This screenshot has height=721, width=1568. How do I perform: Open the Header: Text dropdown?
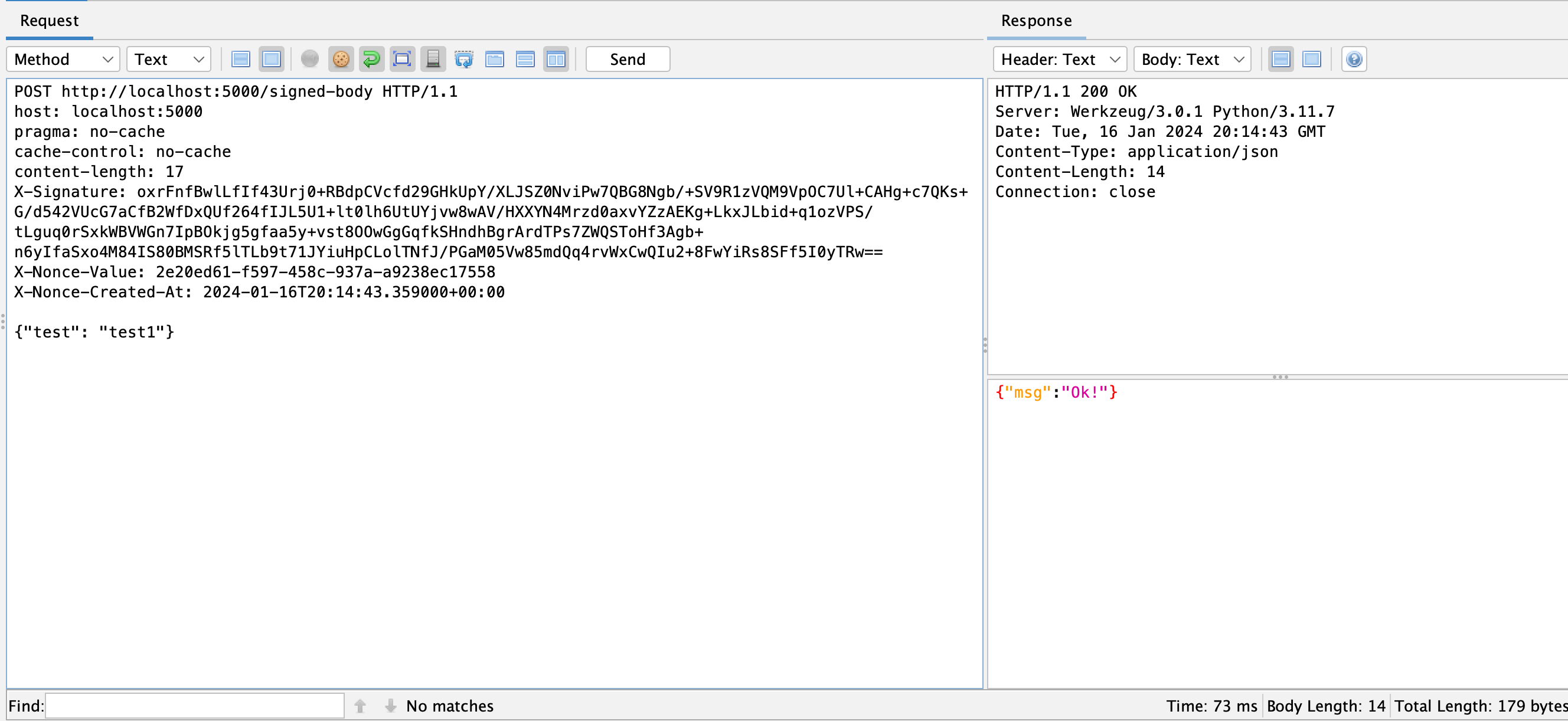point(1059,59)
